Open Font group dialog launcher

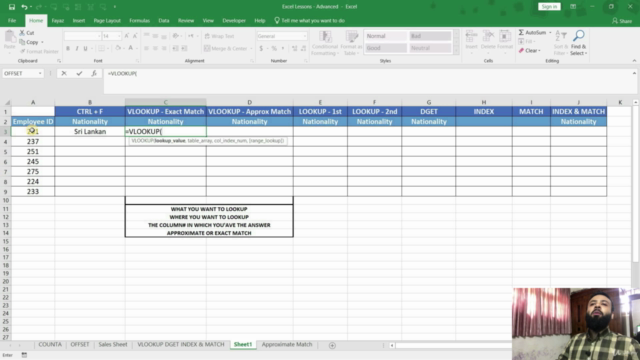click(x=137, y=61)
